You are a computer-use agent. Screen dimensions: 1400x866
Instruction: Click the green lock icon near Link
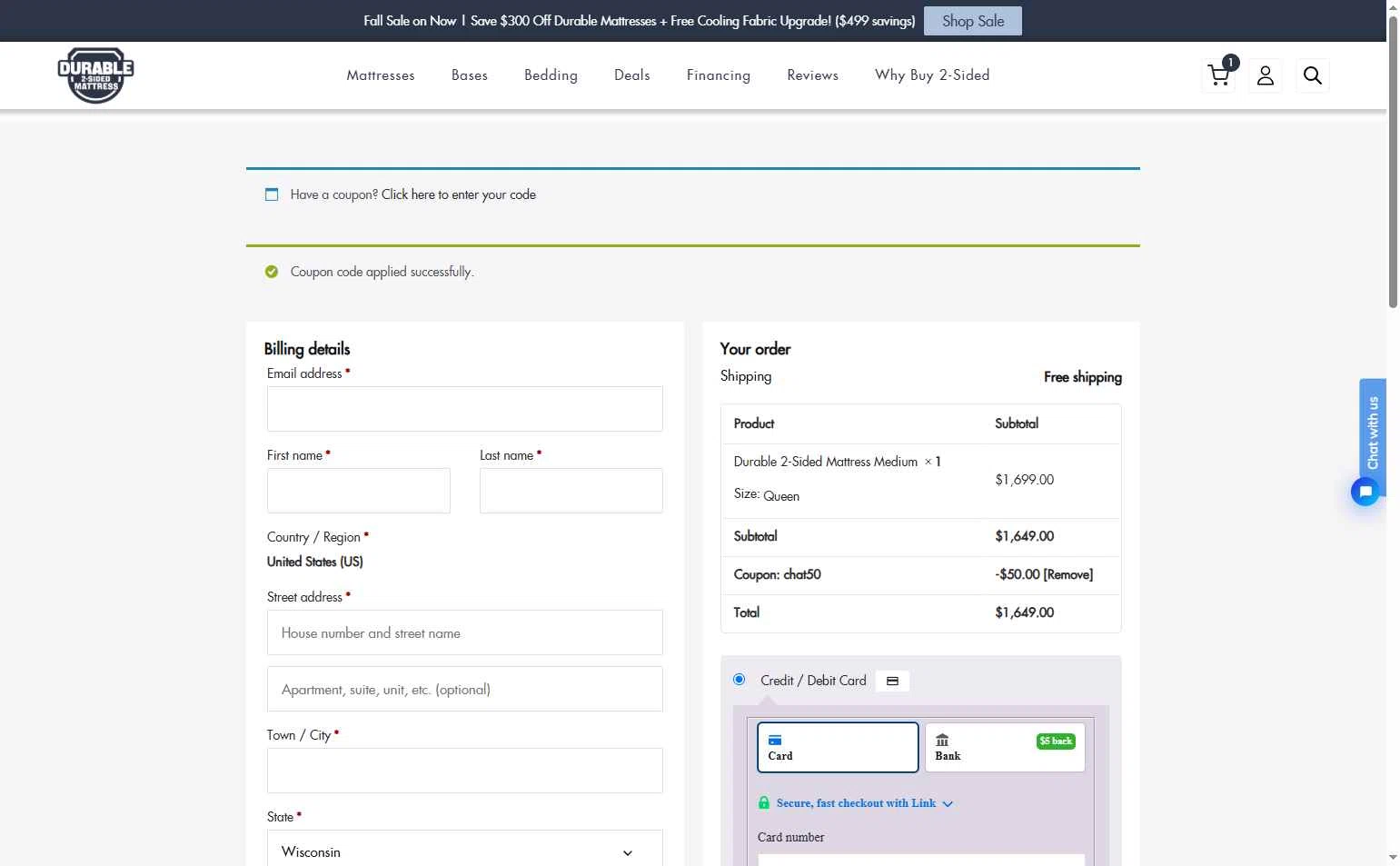click(764, 803)
